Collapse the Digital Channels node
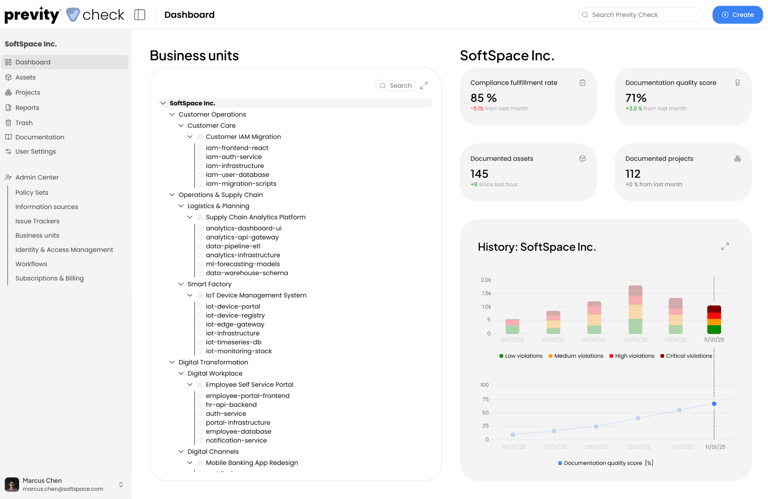768x499 pixels. click(181, 451)
